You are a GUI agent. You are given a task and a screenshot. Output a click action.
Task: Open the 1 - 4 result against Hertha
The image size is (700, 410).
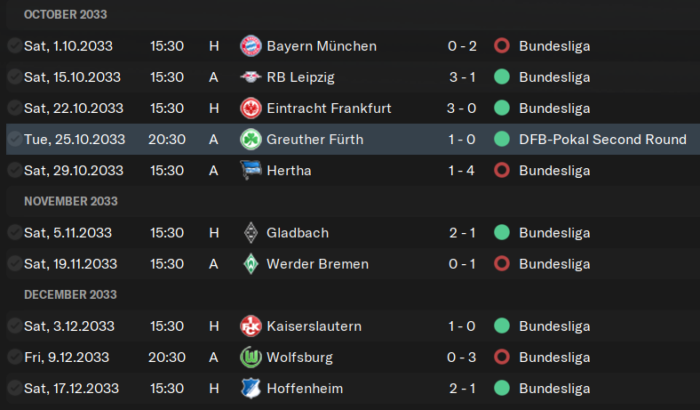462,171
